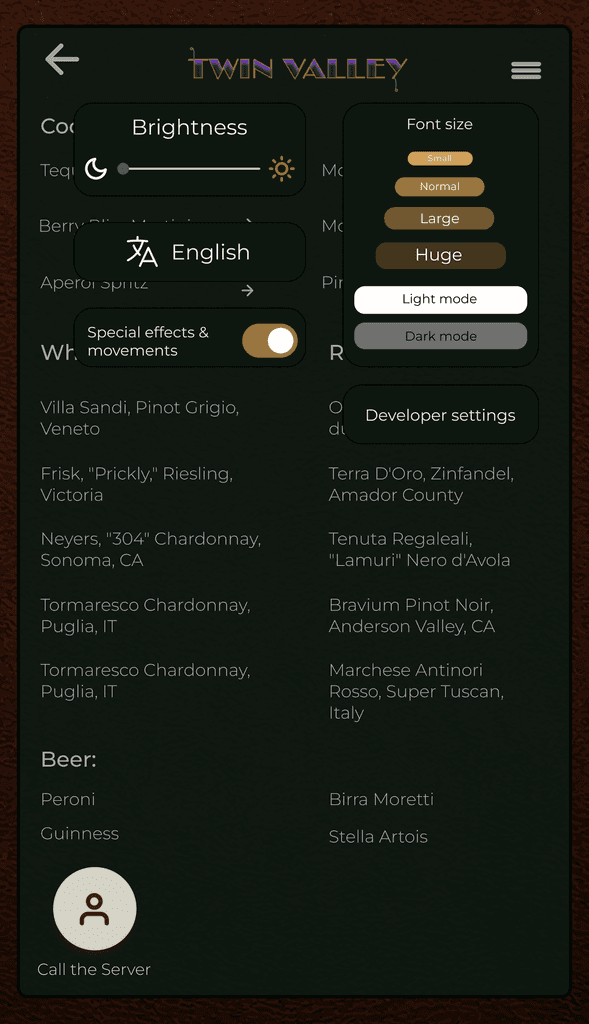
Task: Choose the Large font size
Action: tap(439, 219)
